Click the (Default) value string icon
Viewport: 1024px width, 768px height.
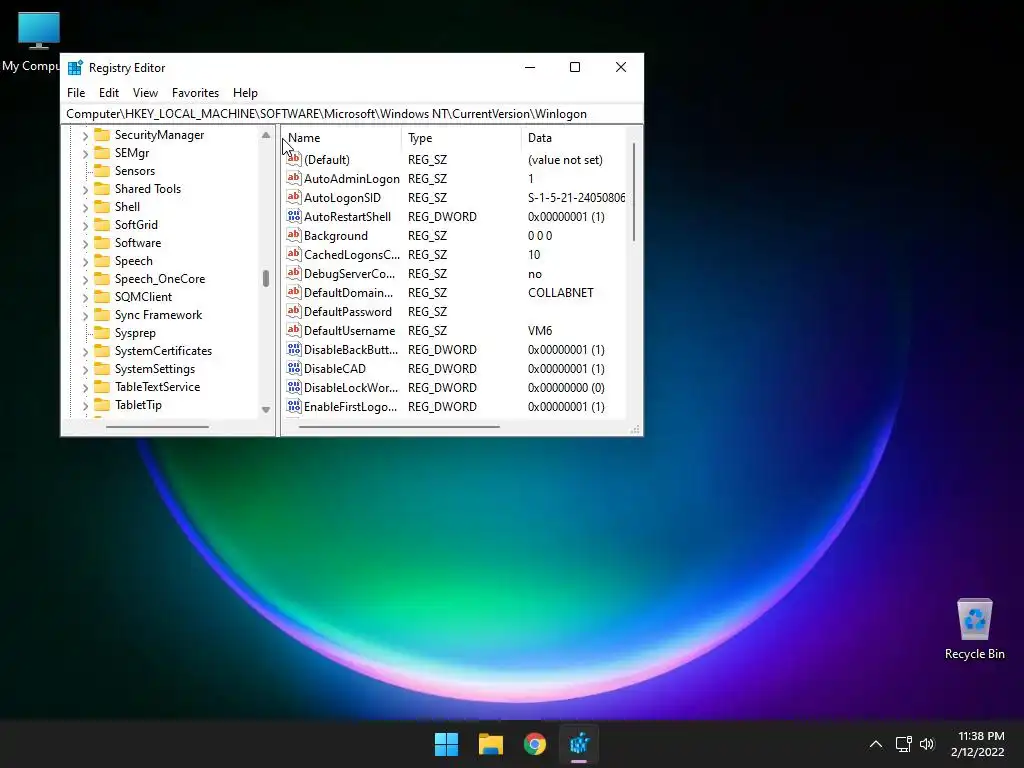tap(294, 159)
